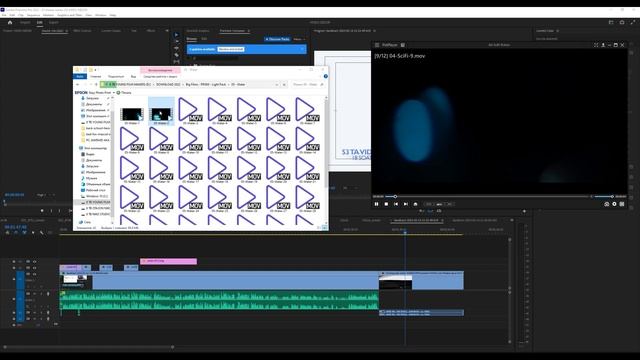The height and width of the screenshot is (360, 640).
Task: Open the Browse tab in Essential Graphics
Action: point(191,39)
